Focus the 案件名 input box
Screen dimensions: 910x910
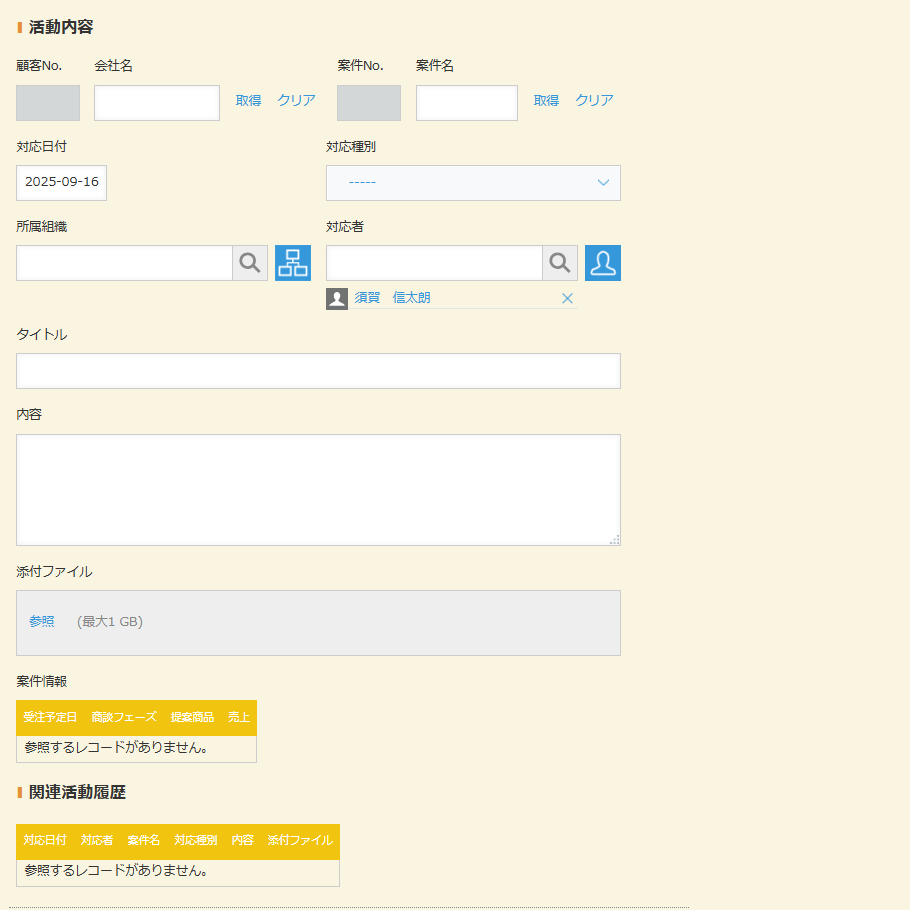[x=466, y=103]
